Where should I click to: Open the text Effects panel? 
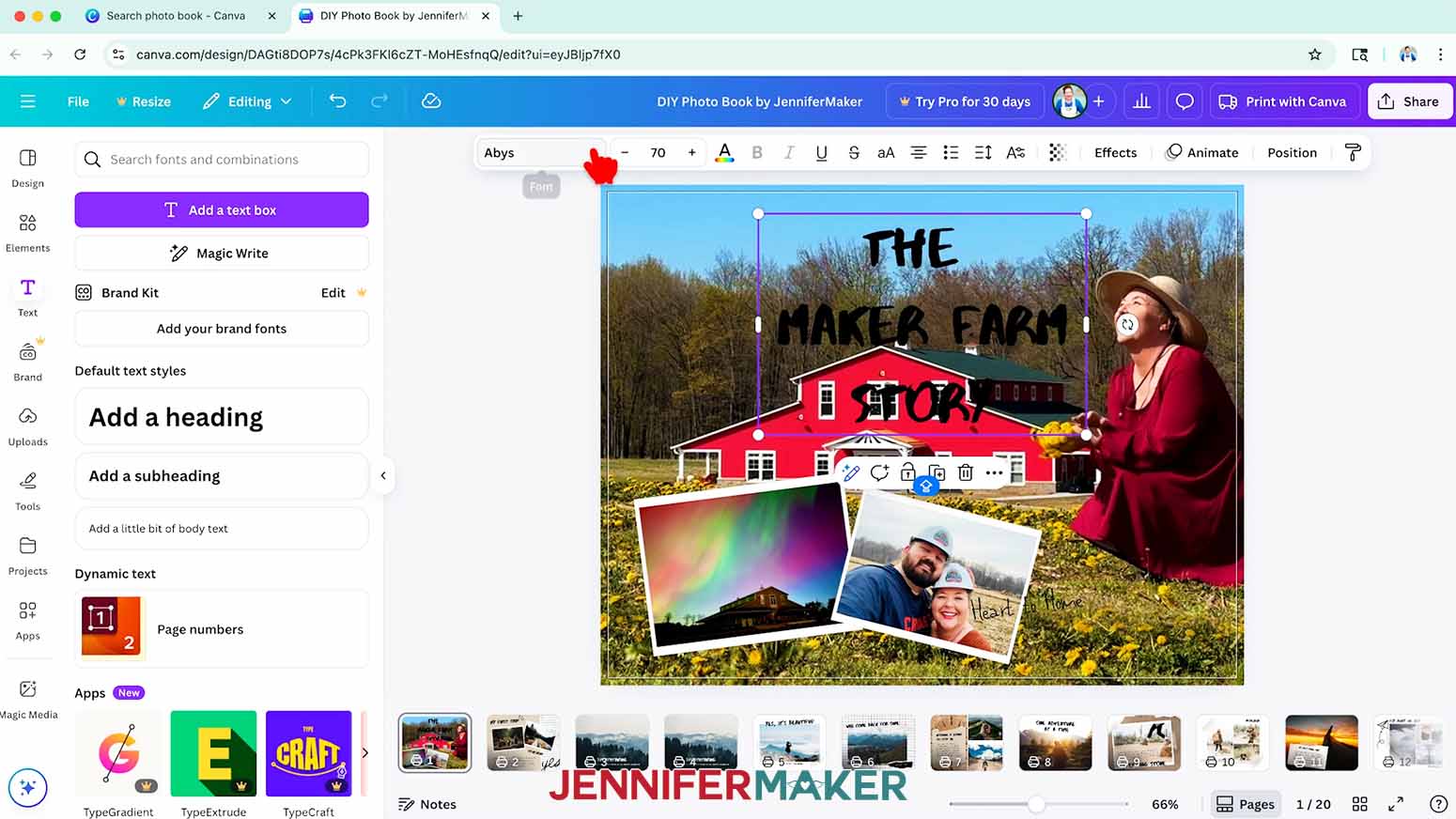1116,152
